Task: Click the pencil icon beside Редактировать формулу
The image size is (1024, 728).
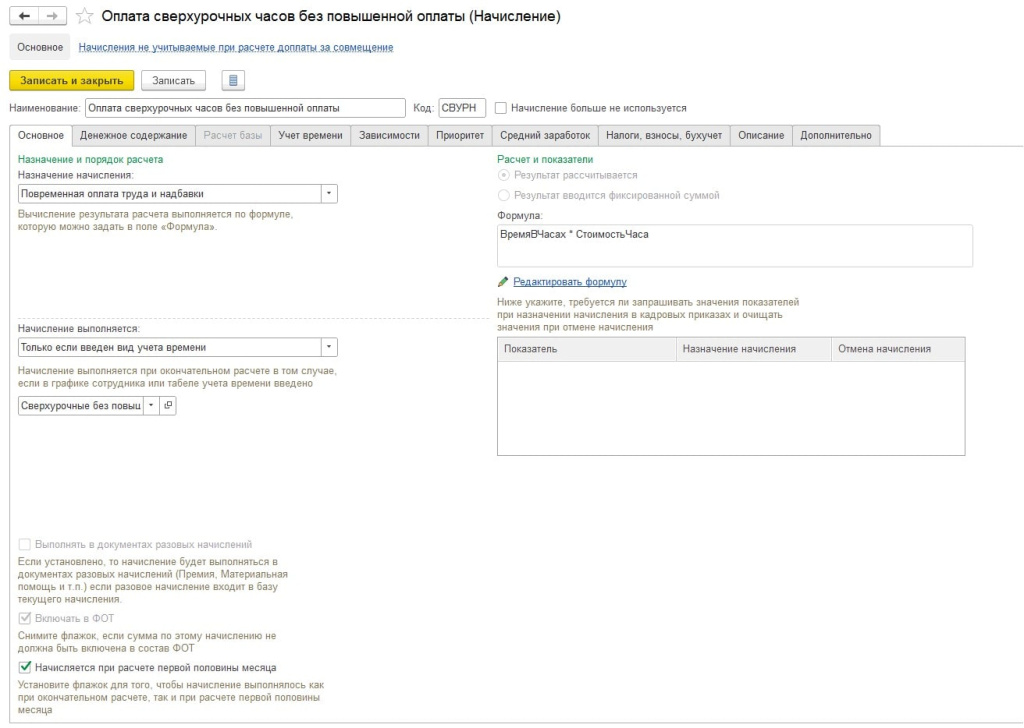Action: [x=503, y=282]
